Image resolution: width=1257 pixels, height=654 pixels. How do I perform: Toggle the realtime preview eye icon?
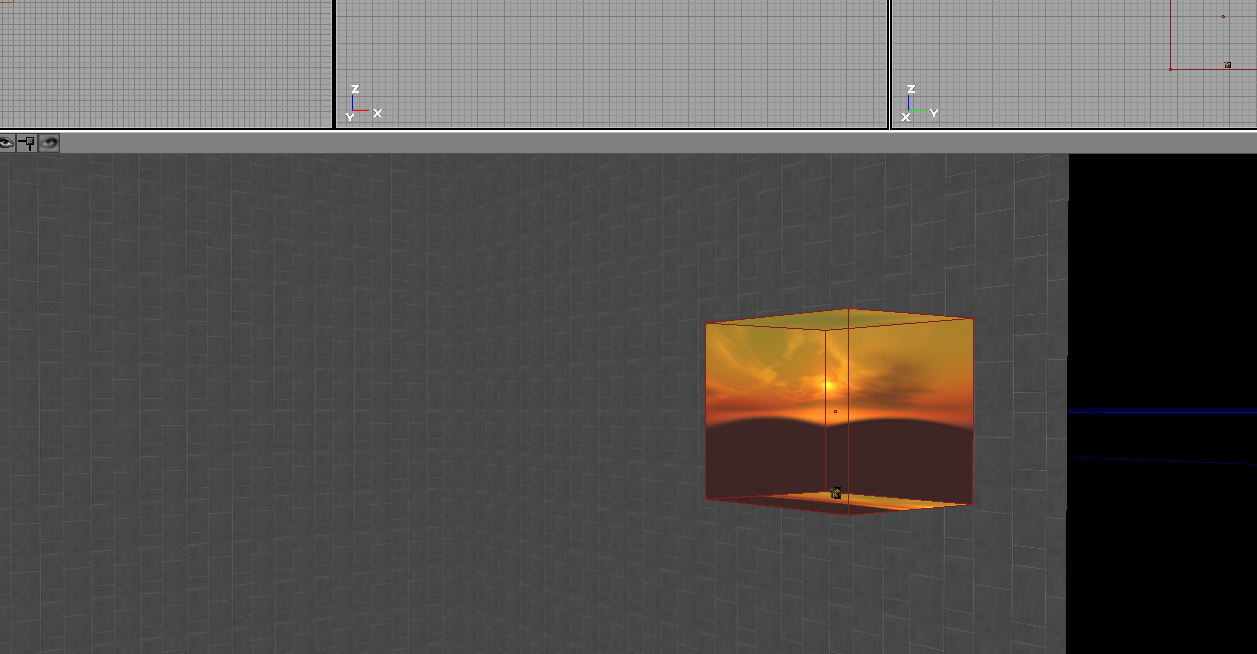pyautogui.click(x=7, y=143)
